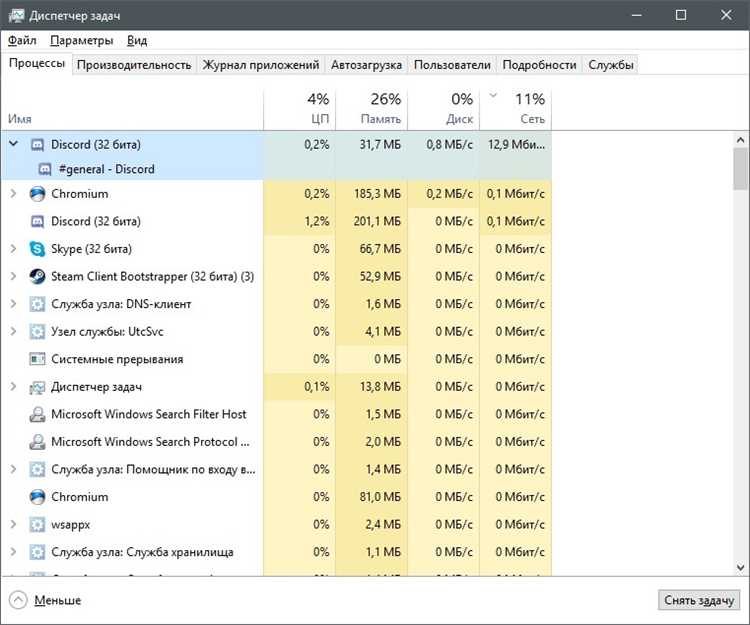Select the 81,0 МБ memory cell of Chromium

click(x=372, y=497)
